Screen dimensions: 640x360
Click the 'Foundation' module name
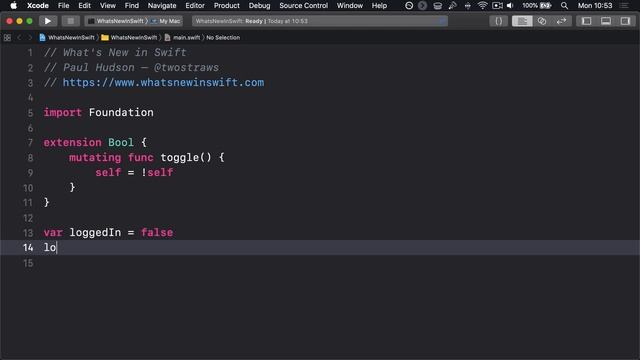click(x=121, y=113)
